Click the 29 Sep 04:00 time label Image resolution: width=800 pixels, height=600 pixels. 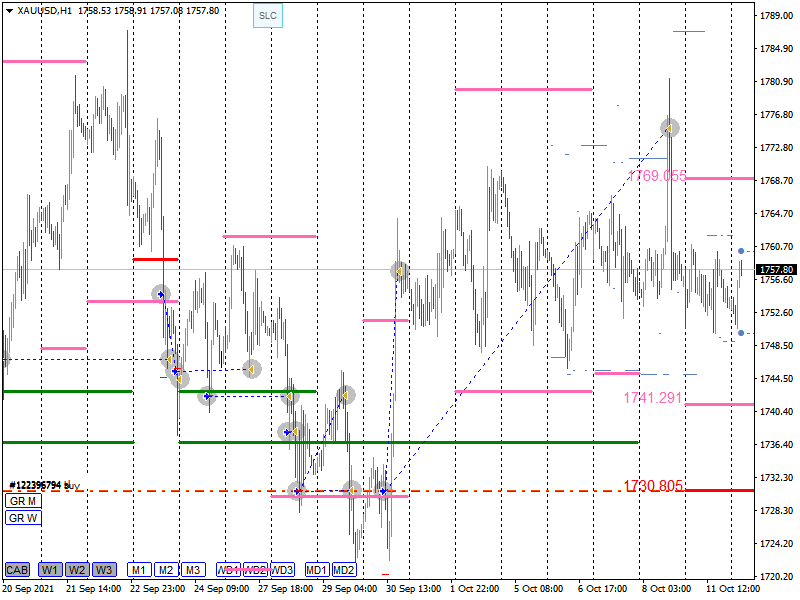point(349,589)
